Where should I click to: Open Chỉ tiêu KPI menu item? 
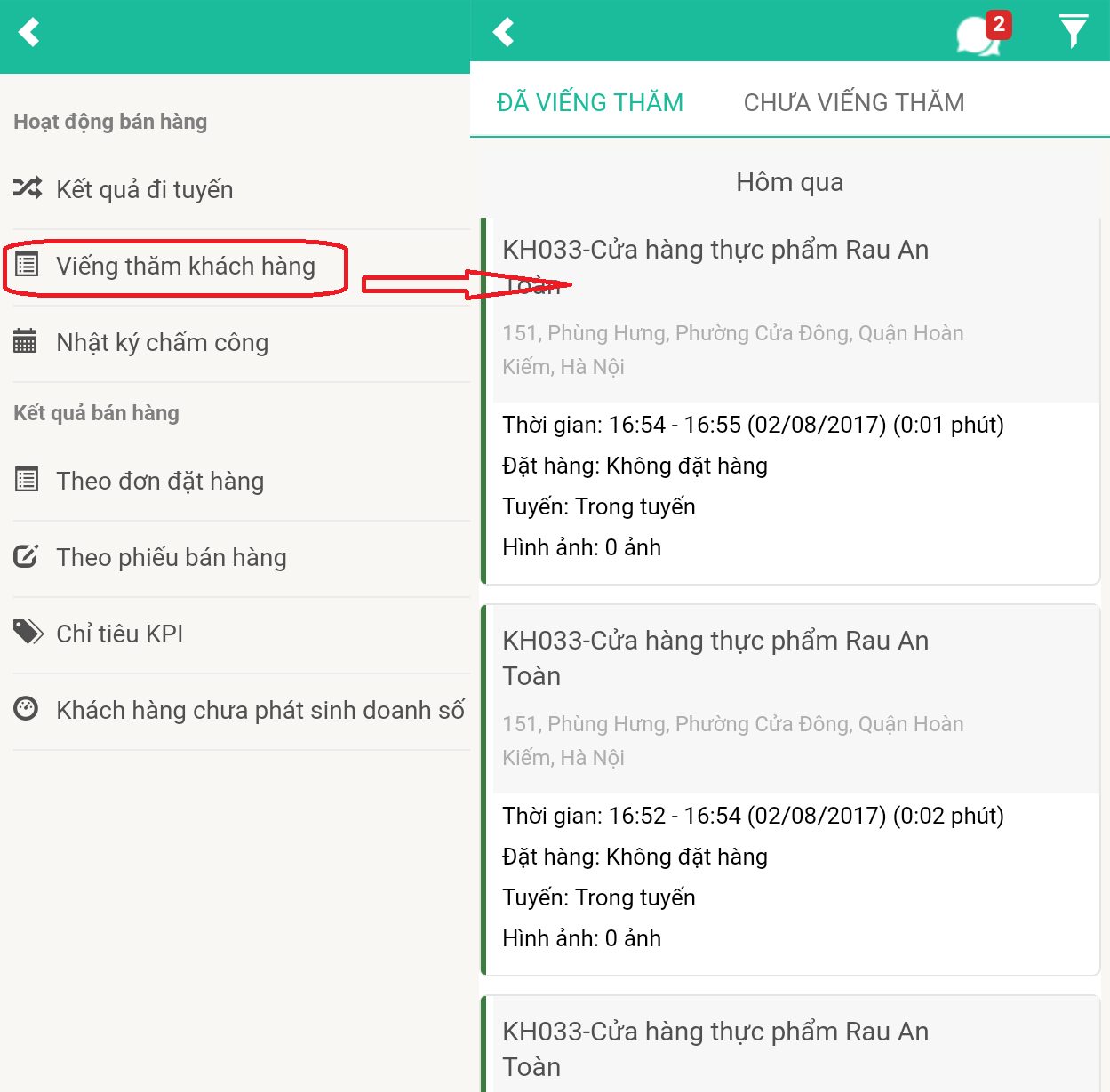pos(242,634)
